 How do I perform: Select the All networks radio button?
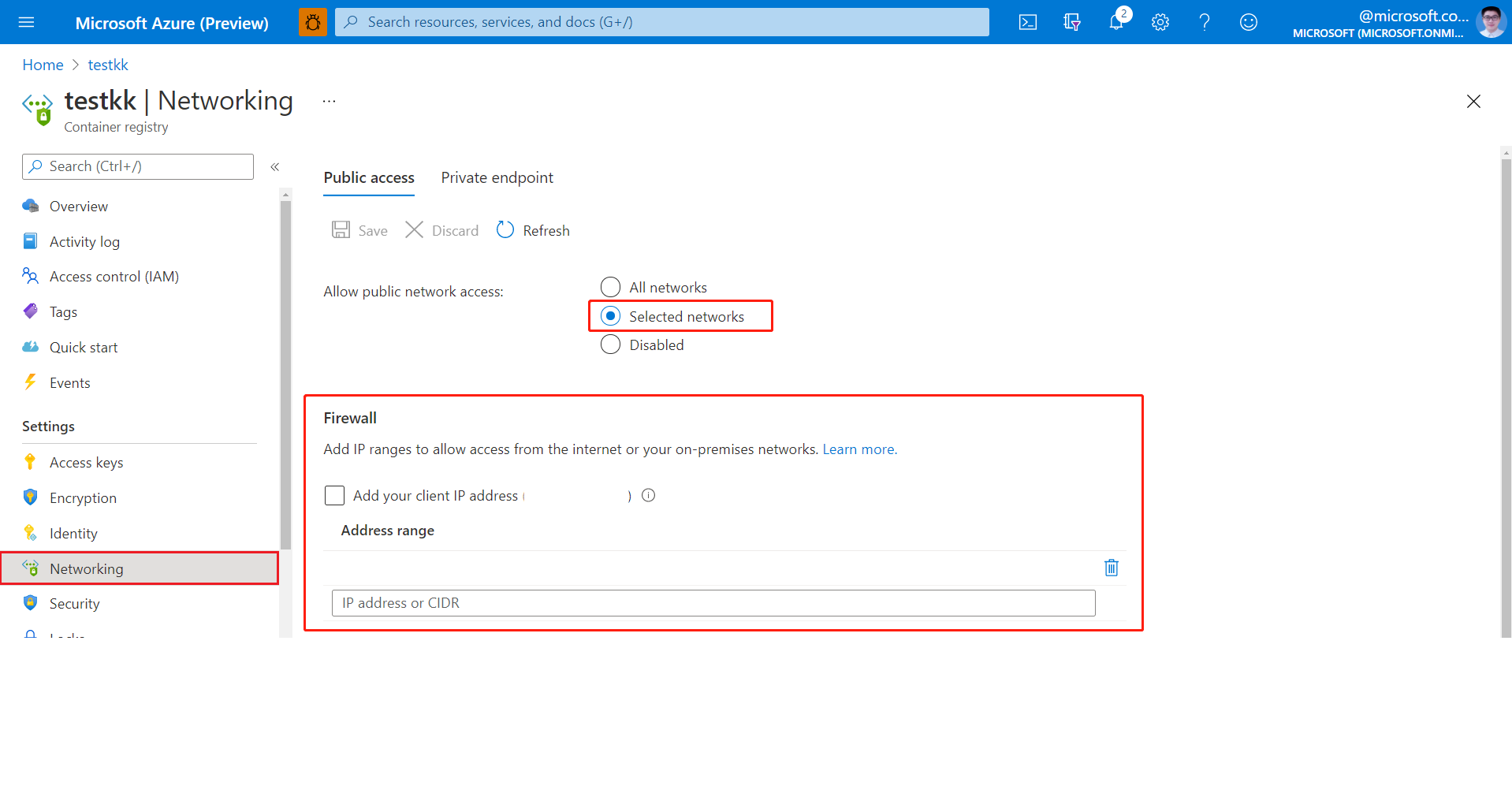click(610, 286)
